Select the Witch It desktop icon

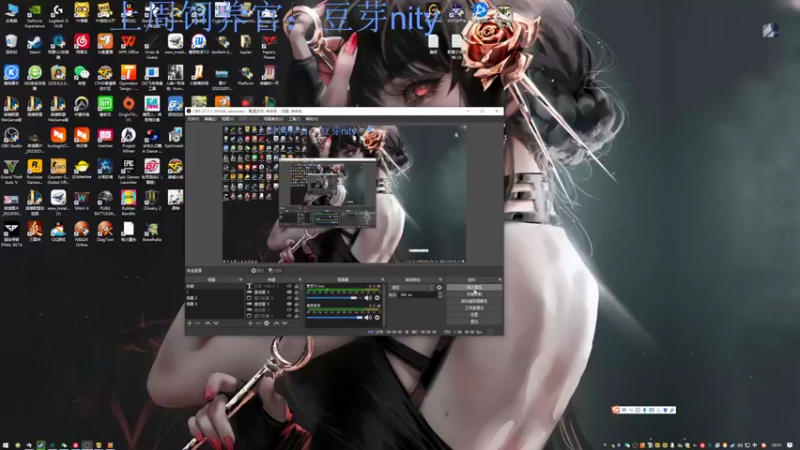81,201
